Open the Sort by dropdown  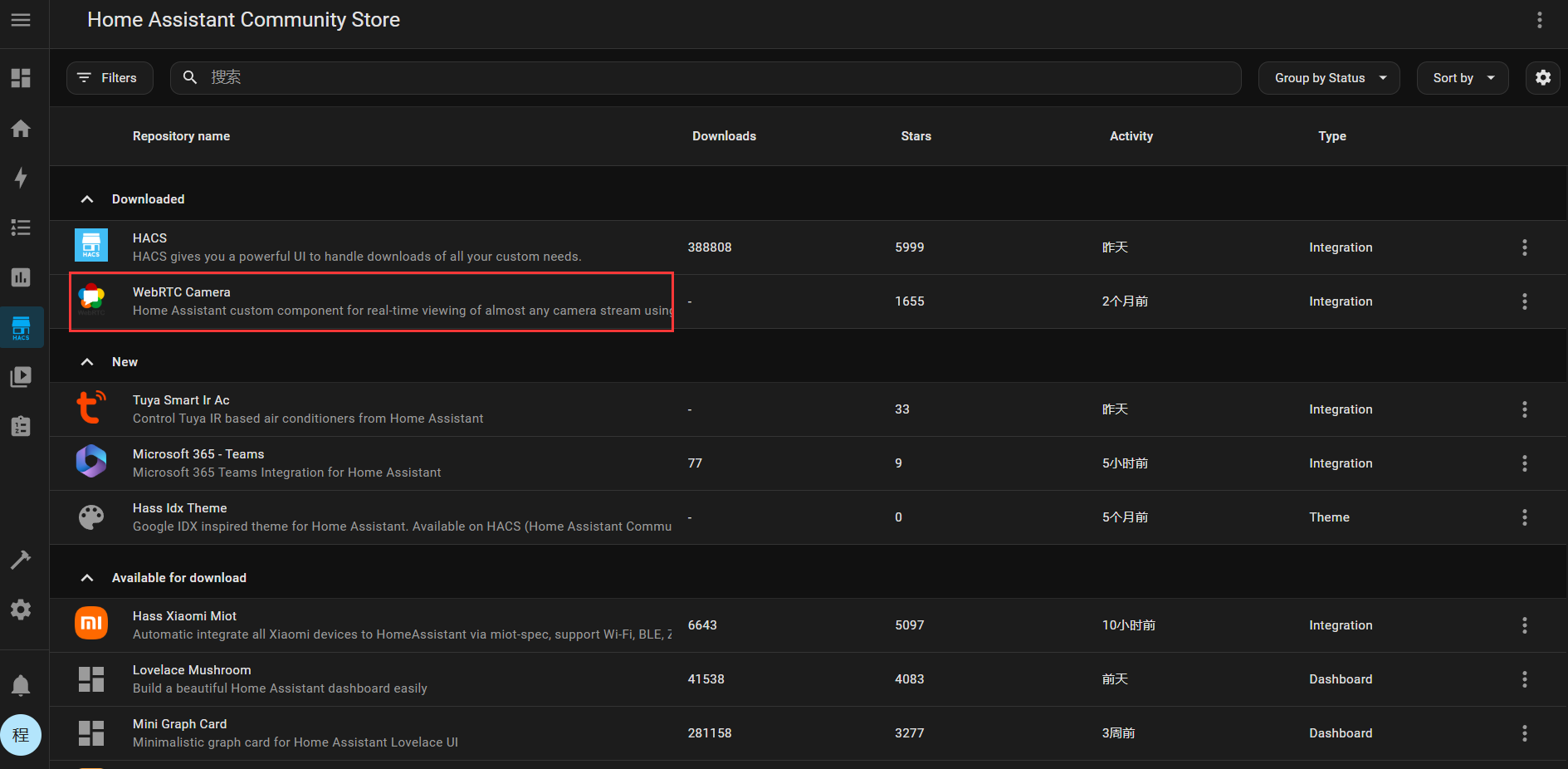tap(1462, 78)
